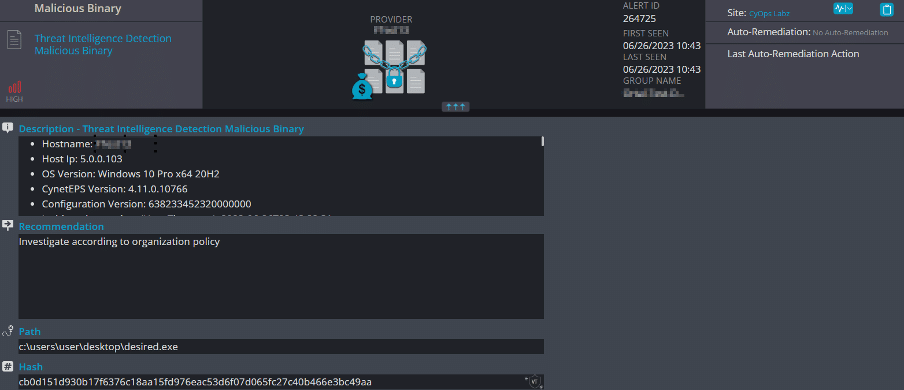The image size is (904, 390).
Task: Open Threat Intelligence Detection Malicious Binary link
Action: coord(103,44)
